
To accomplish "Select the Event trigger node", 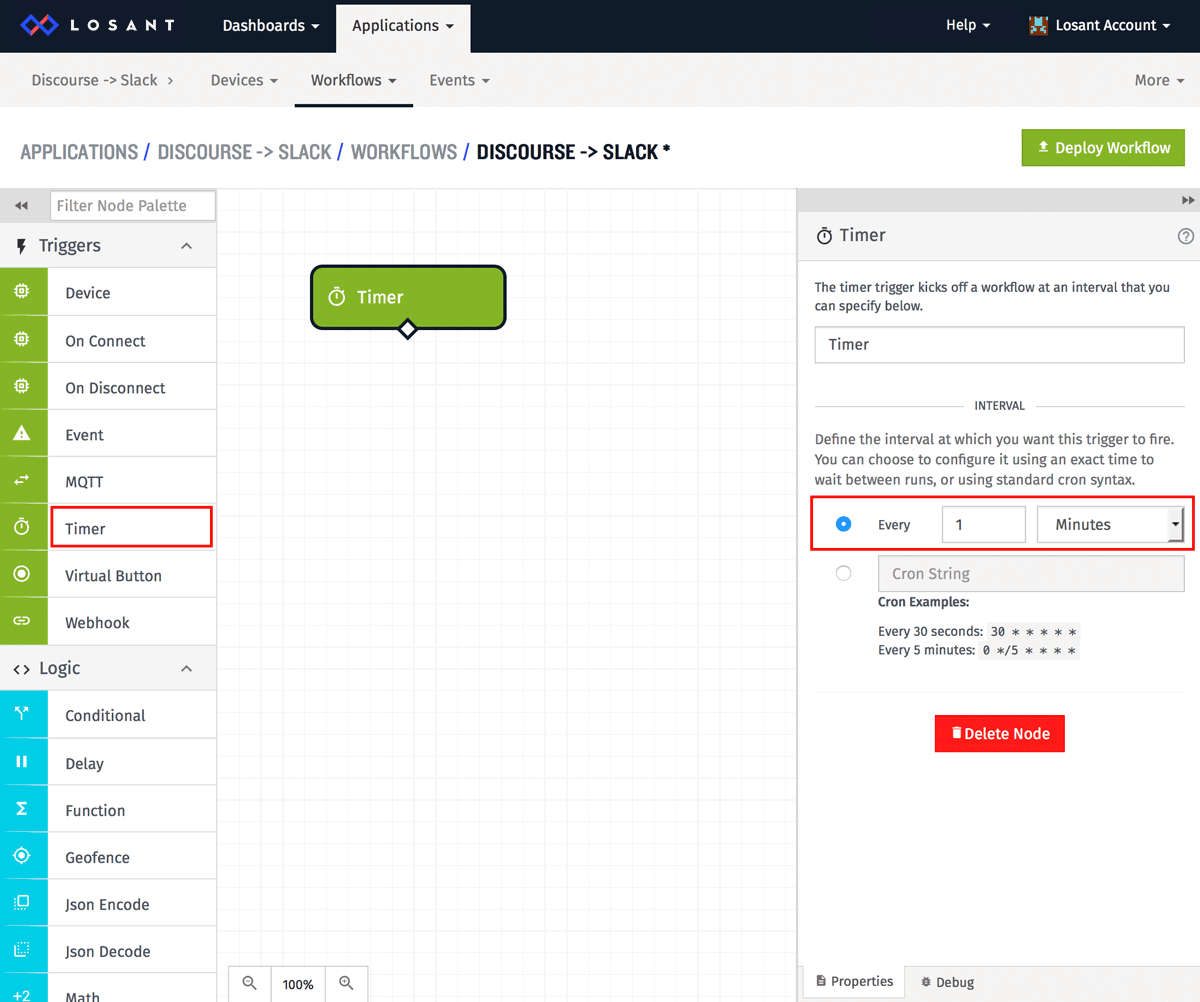I will (x=108, y=434).
